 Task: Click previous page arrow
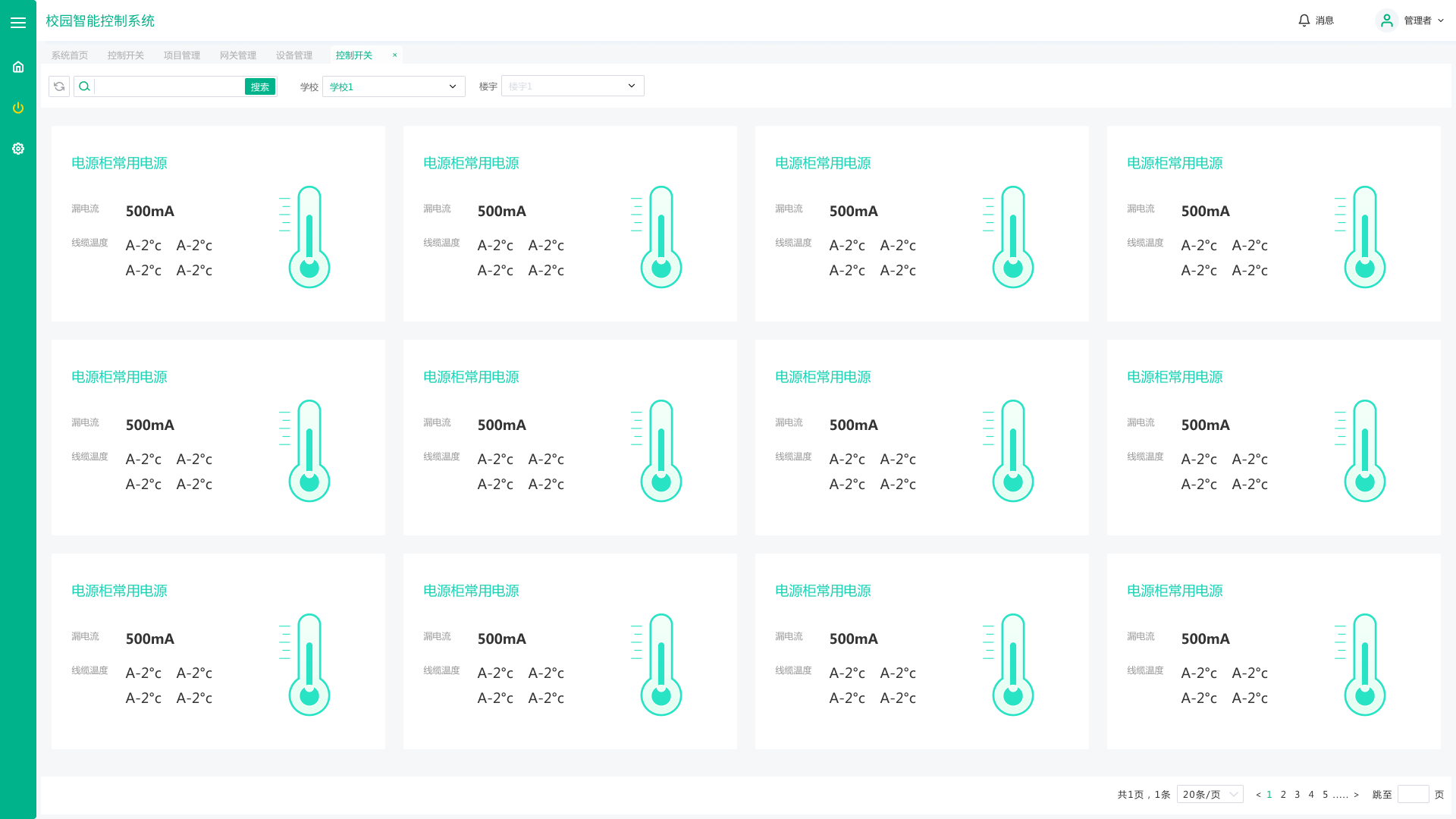click(x=1258, y=795)
